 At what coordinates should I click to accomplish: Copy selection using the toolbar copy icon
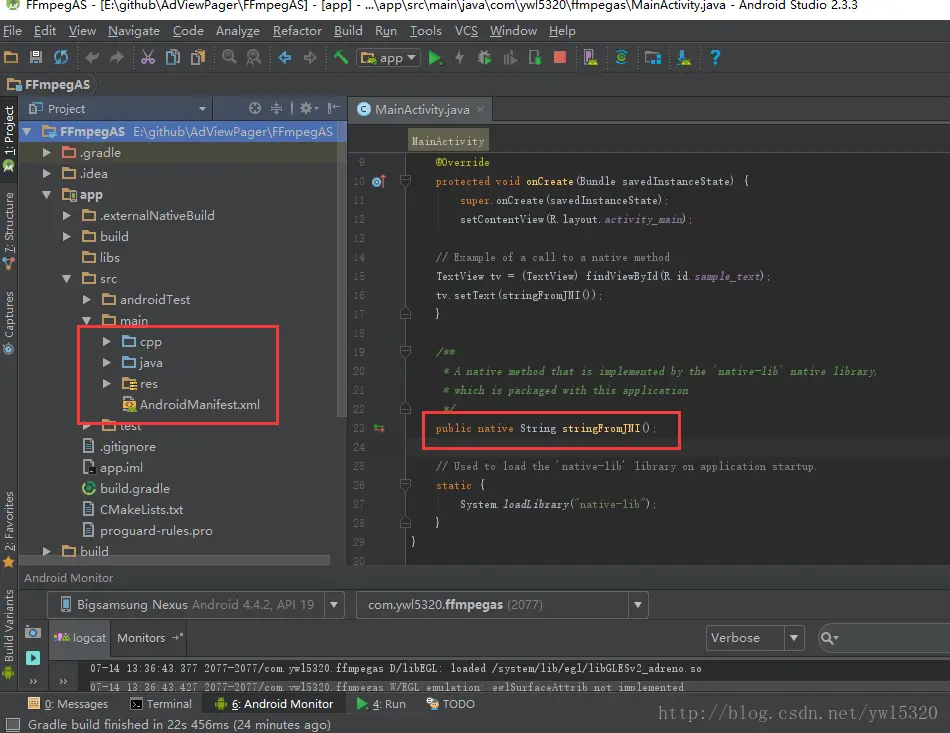(x=173, y=58)
